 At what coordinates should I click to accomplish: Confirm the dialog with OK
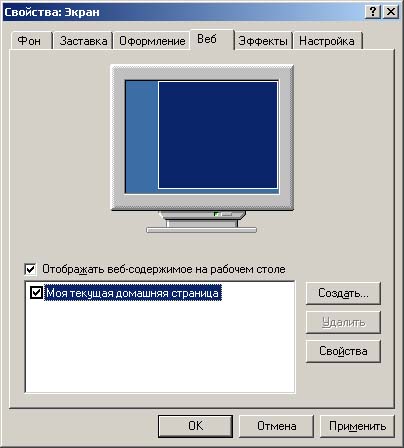click(195, 426)
